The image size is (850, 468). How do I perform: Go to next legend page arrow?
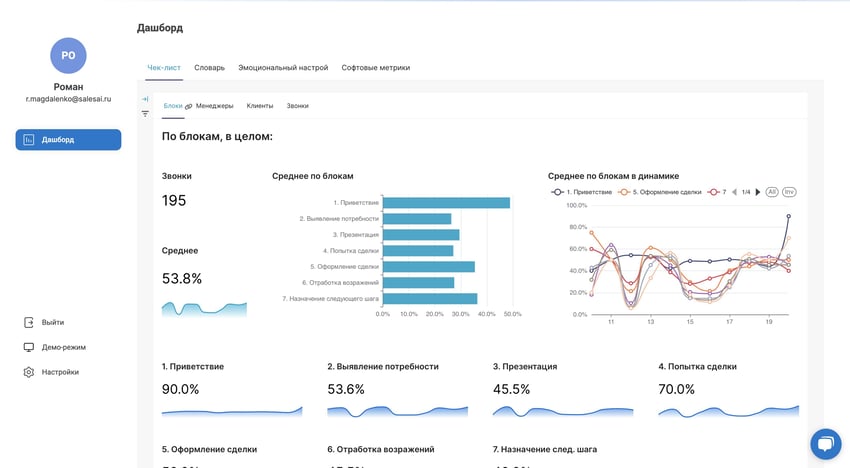757,191
